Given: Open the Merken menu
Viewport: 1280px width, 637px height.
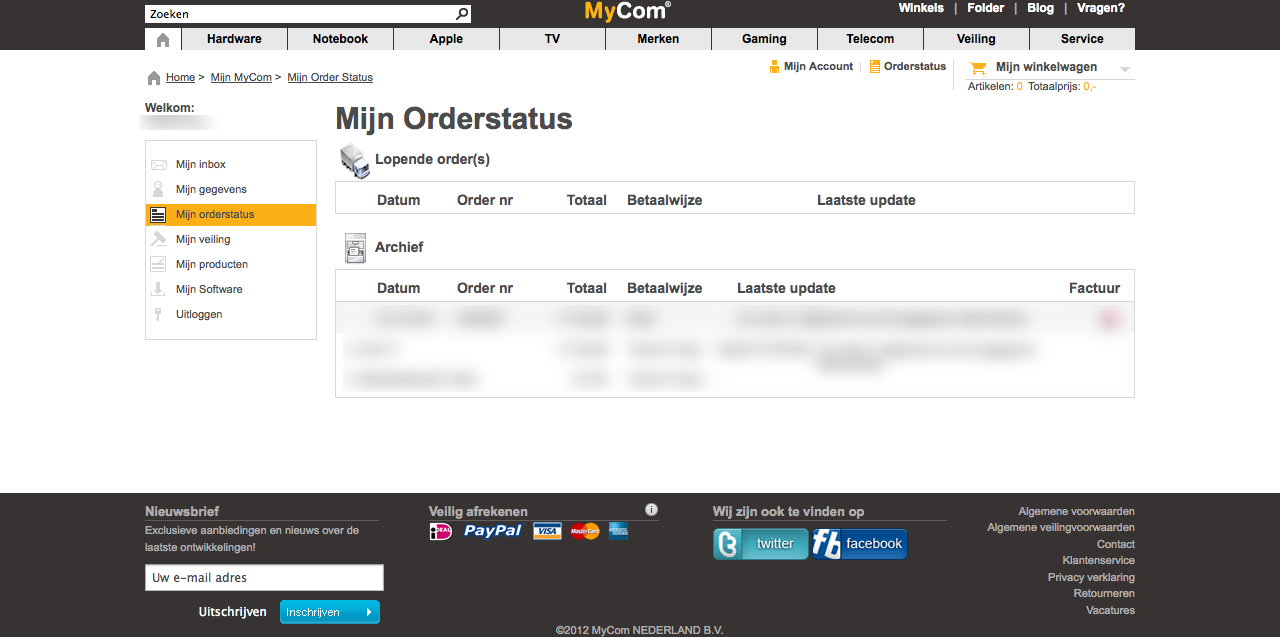Looking at the screenshot, I should coord(658,39).
